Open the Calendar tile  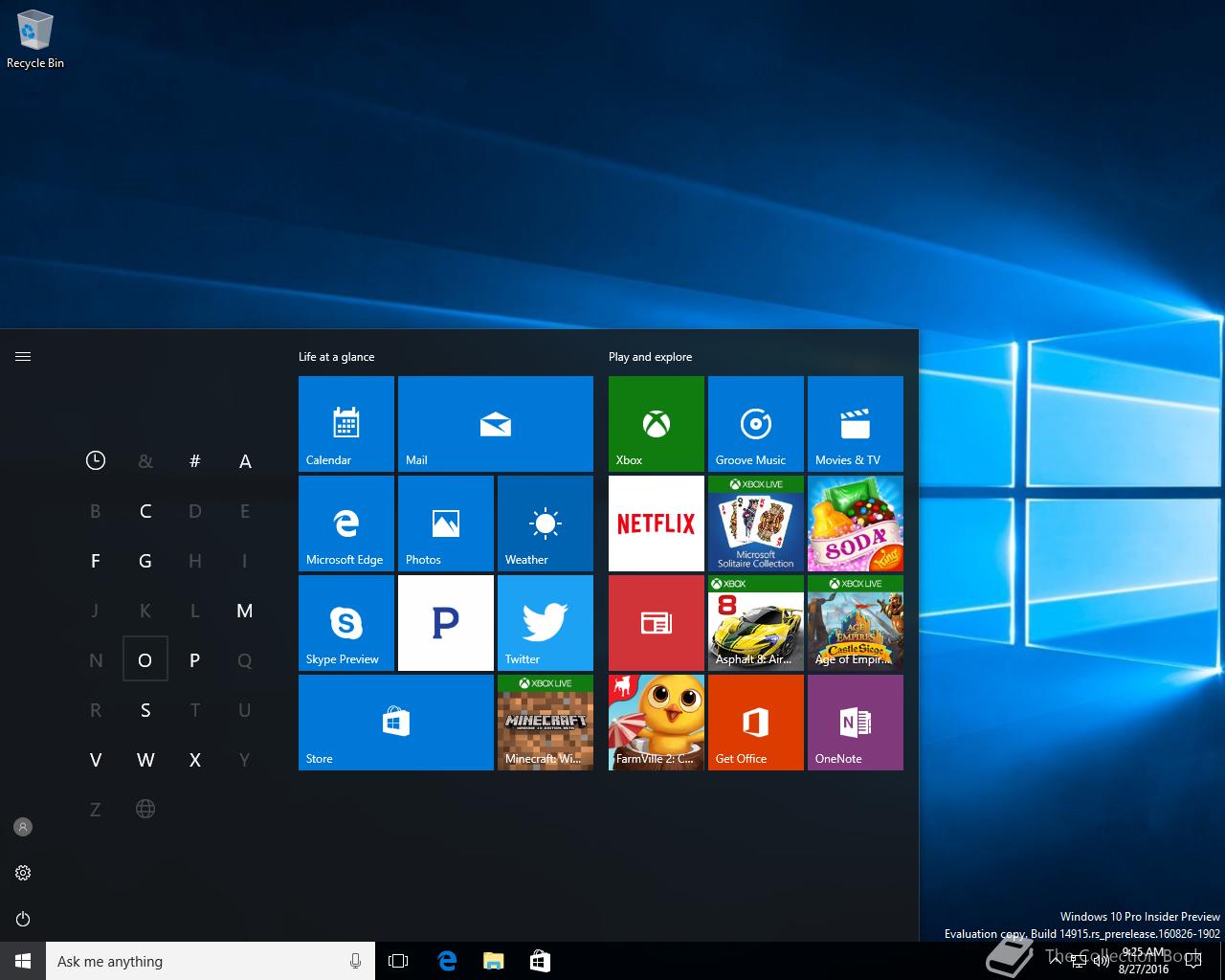346,423
